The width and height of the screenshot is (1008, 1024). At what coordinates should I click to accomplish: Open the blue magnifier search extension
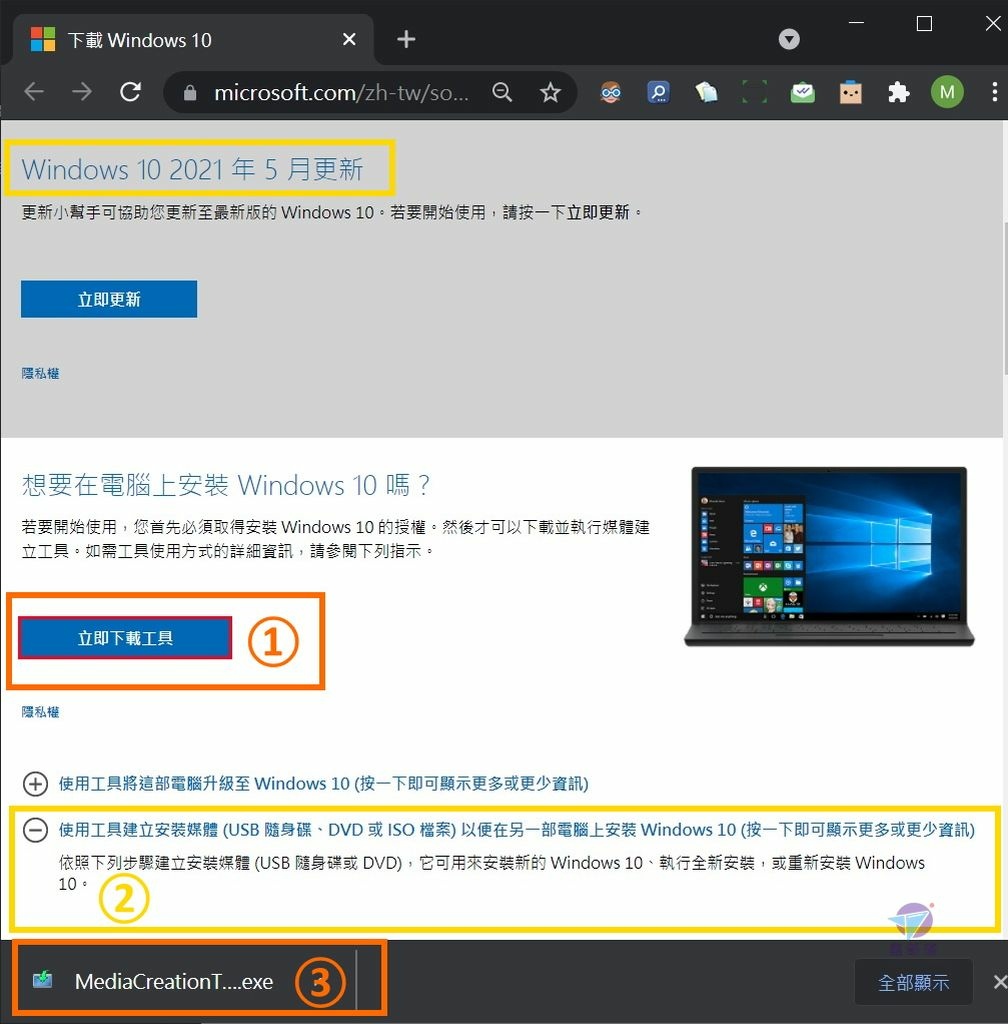[658, 92]
